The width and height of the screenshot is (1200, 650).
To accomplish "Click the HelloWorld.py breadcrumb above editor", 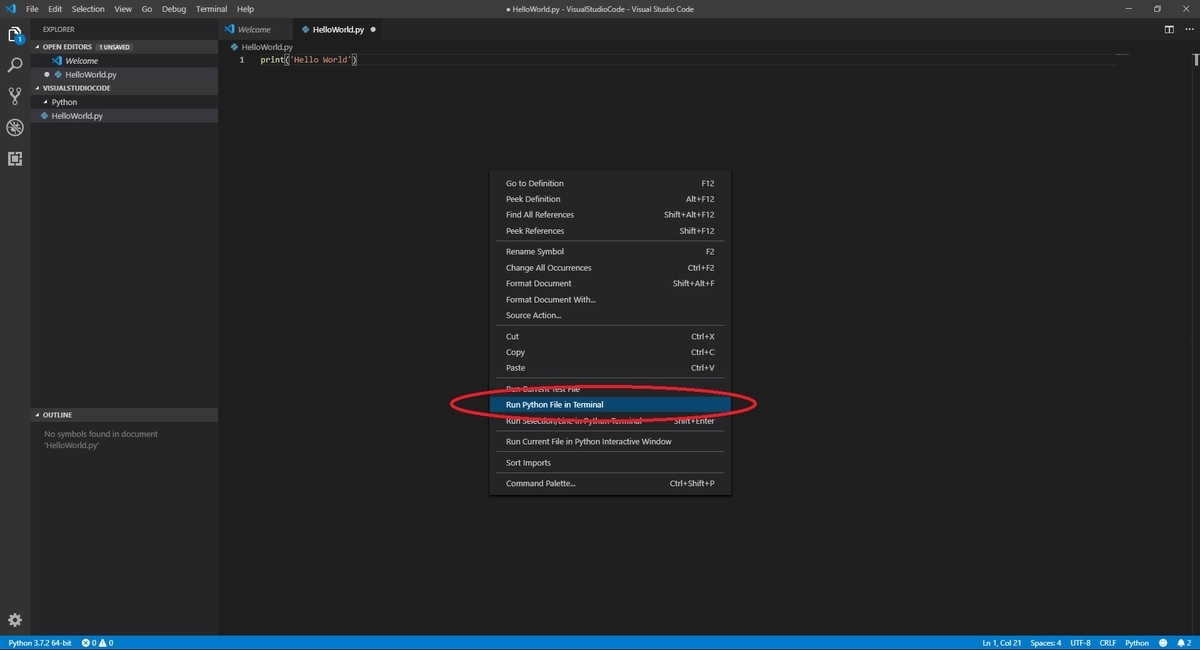I will [x=262, y=47].
